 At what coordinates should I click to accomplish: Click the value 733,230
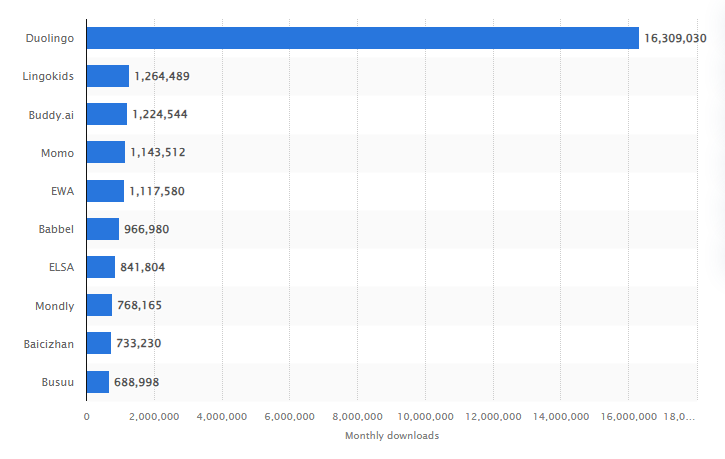pyautogui.click(x=139, y=343)
